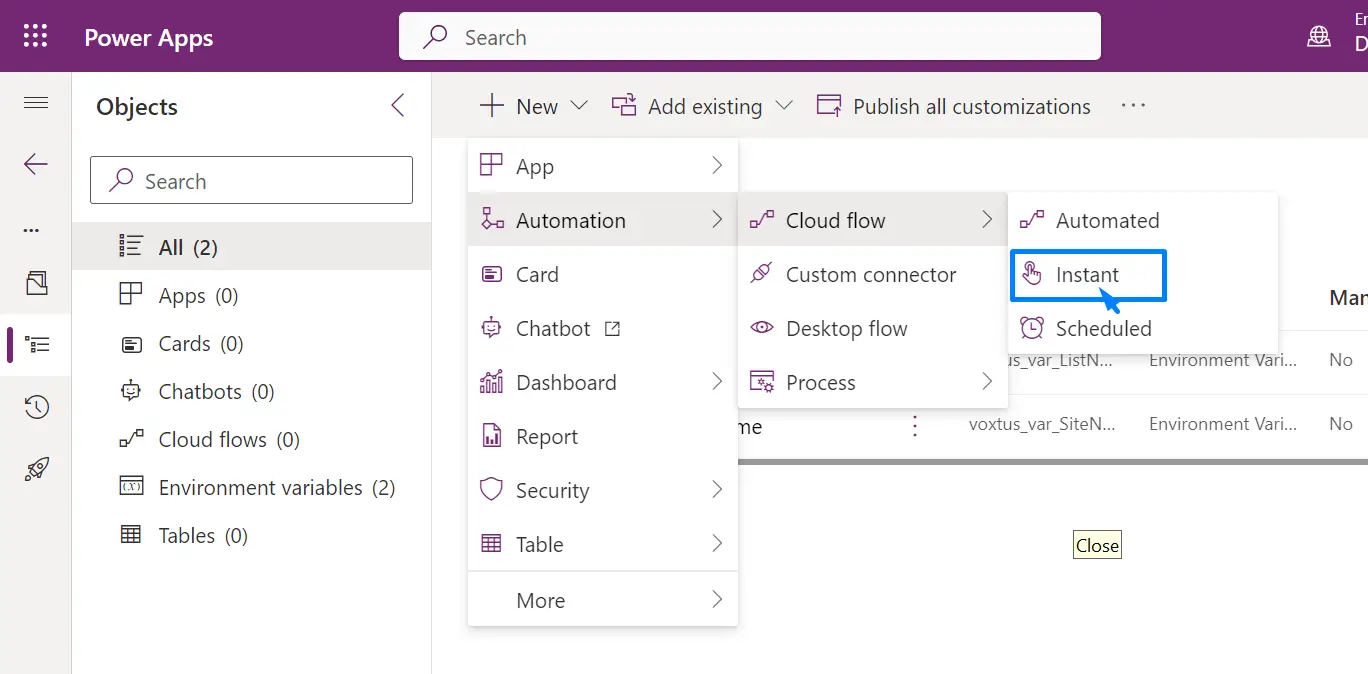Click the voxtus_var_SiteN... cell
Image resolution: width=1368 pixels, height=674 pixels.
(x=1042, y=424)
